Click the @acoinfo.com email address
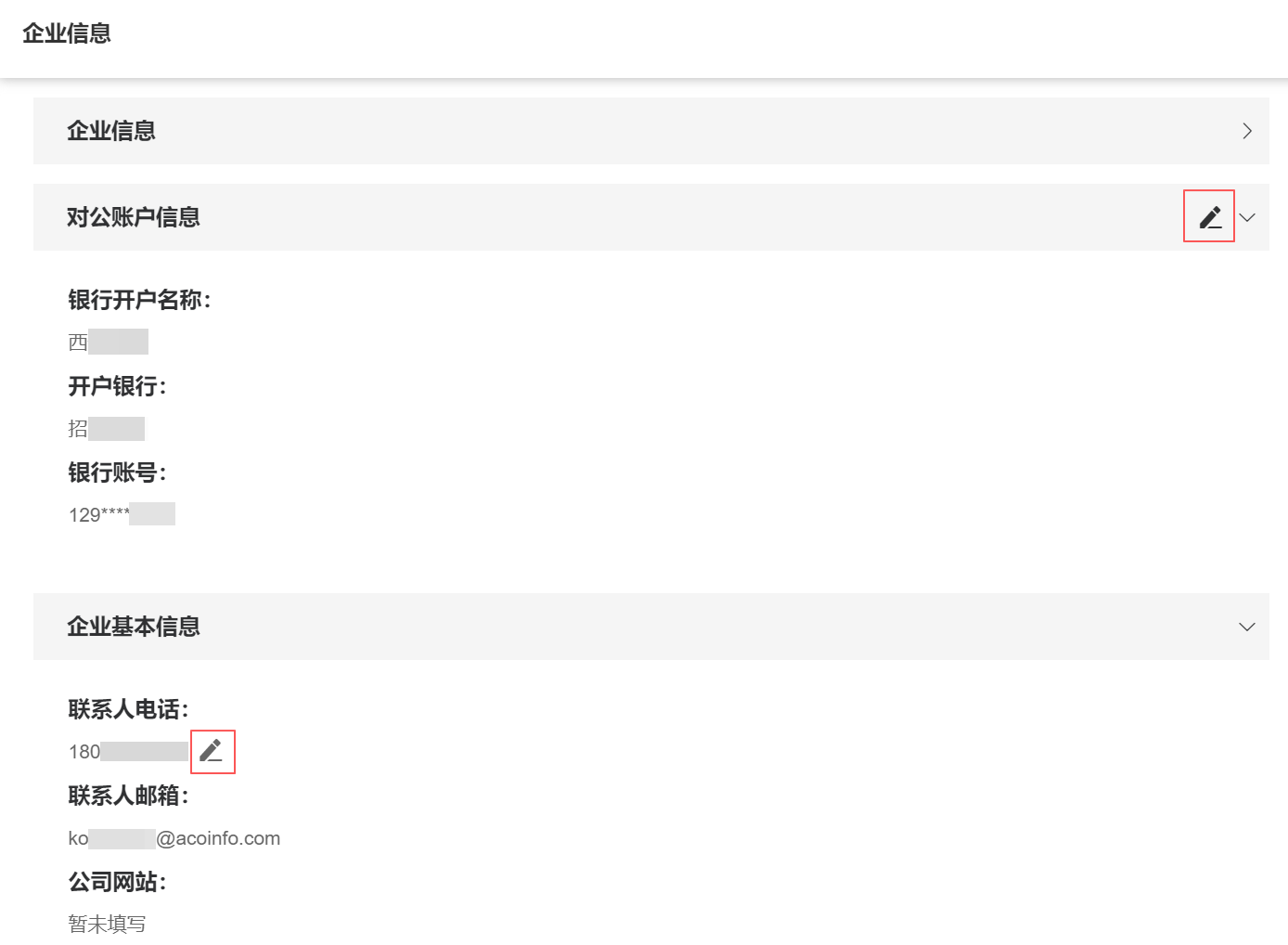 [x=174, y=838]
